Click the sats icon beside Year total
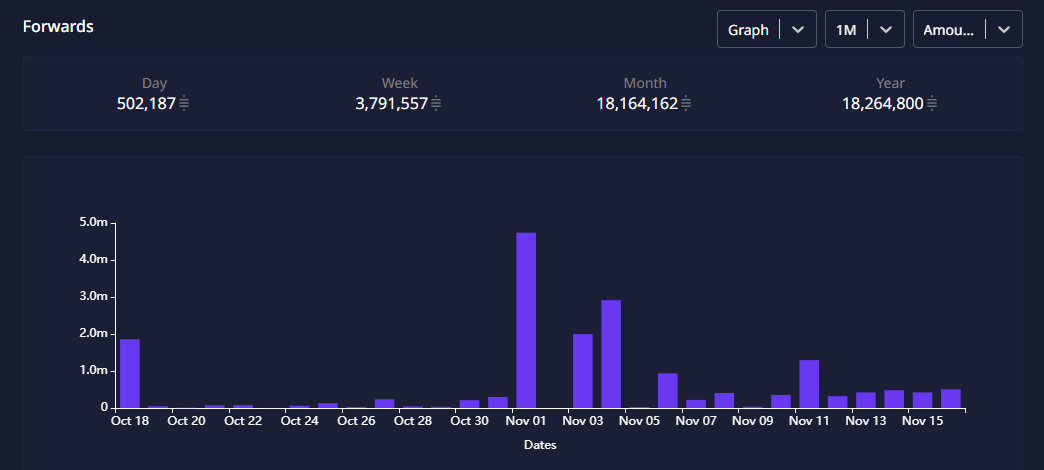This screenshot has width=1044, height=470. point(932,103)
